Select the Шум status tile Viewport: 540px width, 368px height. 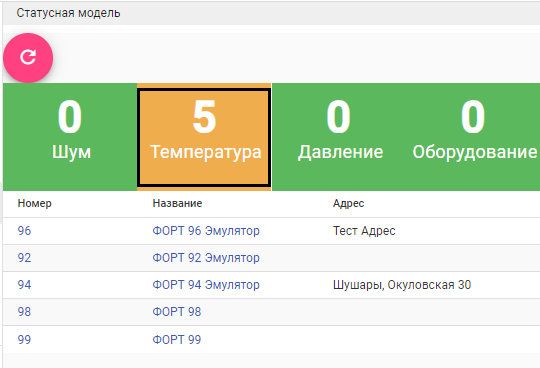tap(70, 137)
